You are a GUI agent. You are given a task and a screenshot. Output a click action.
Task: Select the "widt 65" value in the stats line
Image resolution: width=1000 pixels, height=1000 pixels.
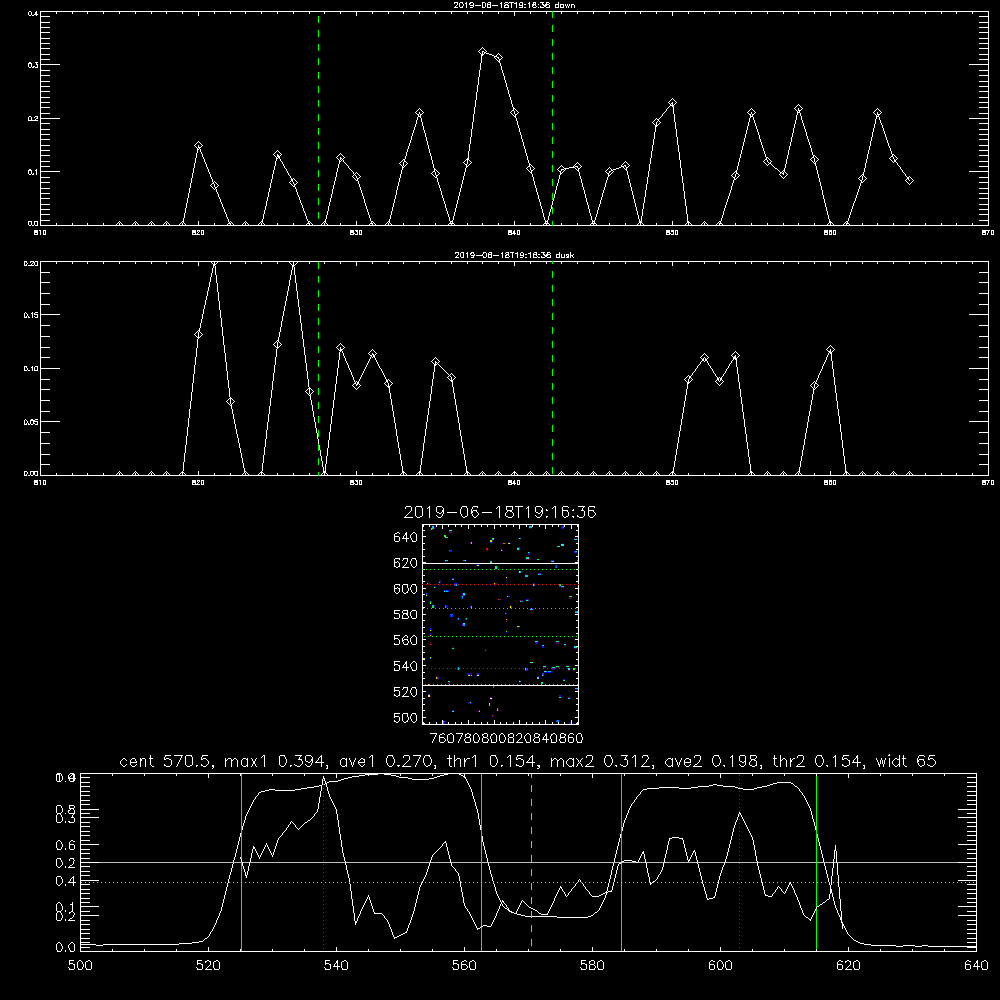click(x=906, y=761)
